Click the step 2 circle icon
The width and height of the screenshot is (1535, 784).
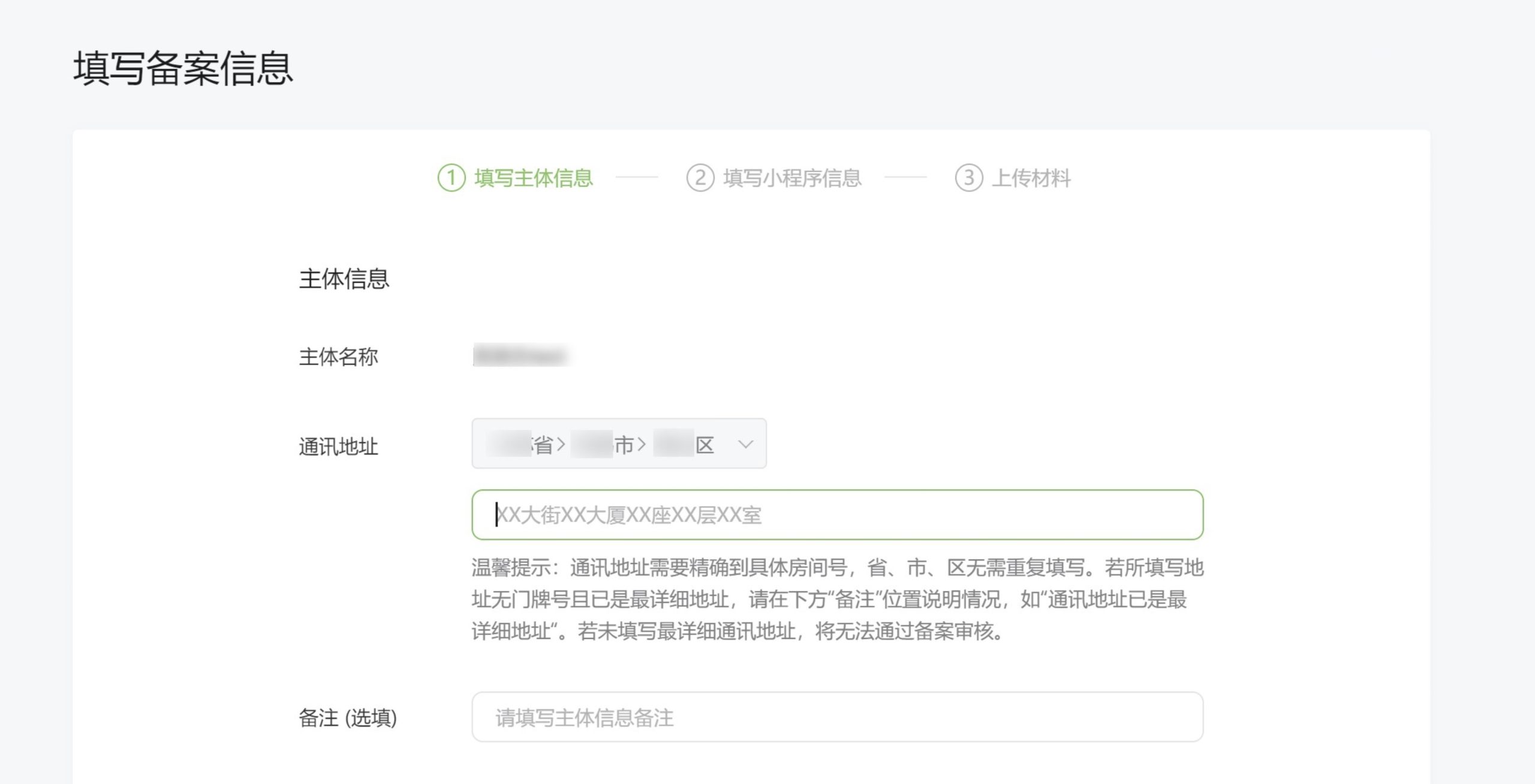[700, 178]
